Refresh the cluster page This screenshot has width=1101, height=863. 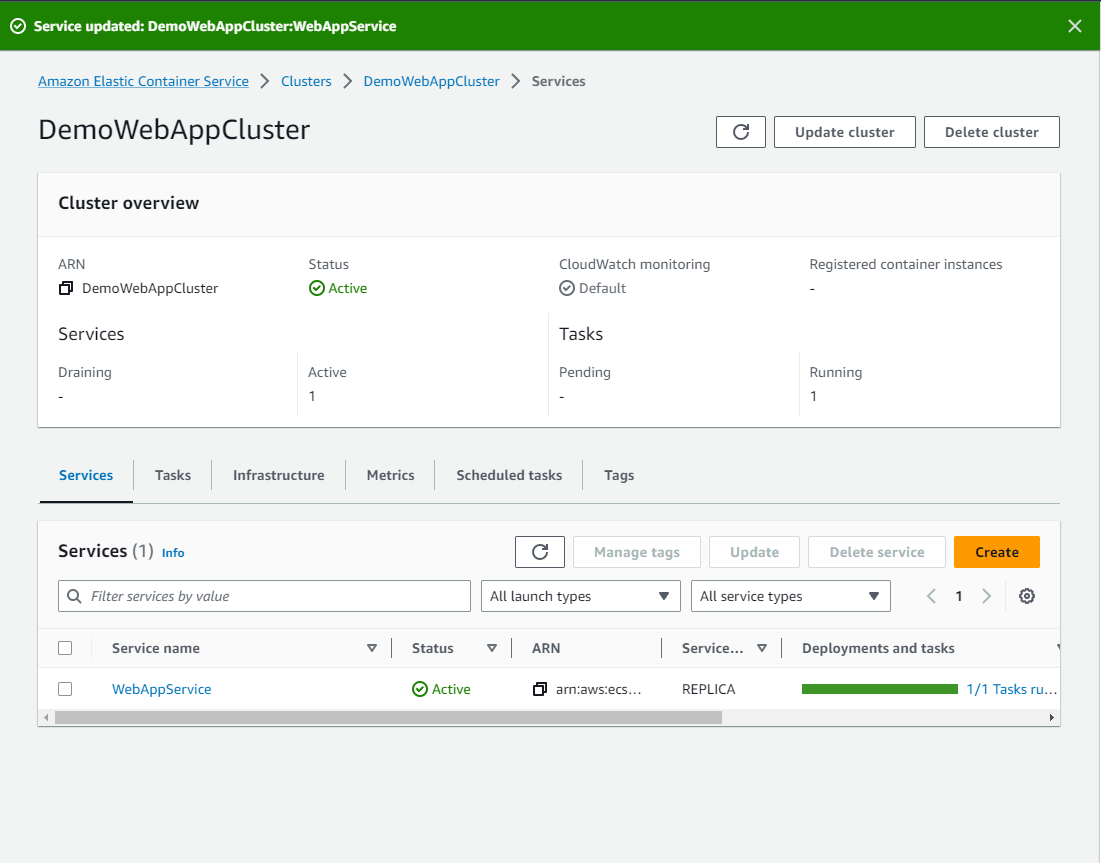click(x=740, y=131)
